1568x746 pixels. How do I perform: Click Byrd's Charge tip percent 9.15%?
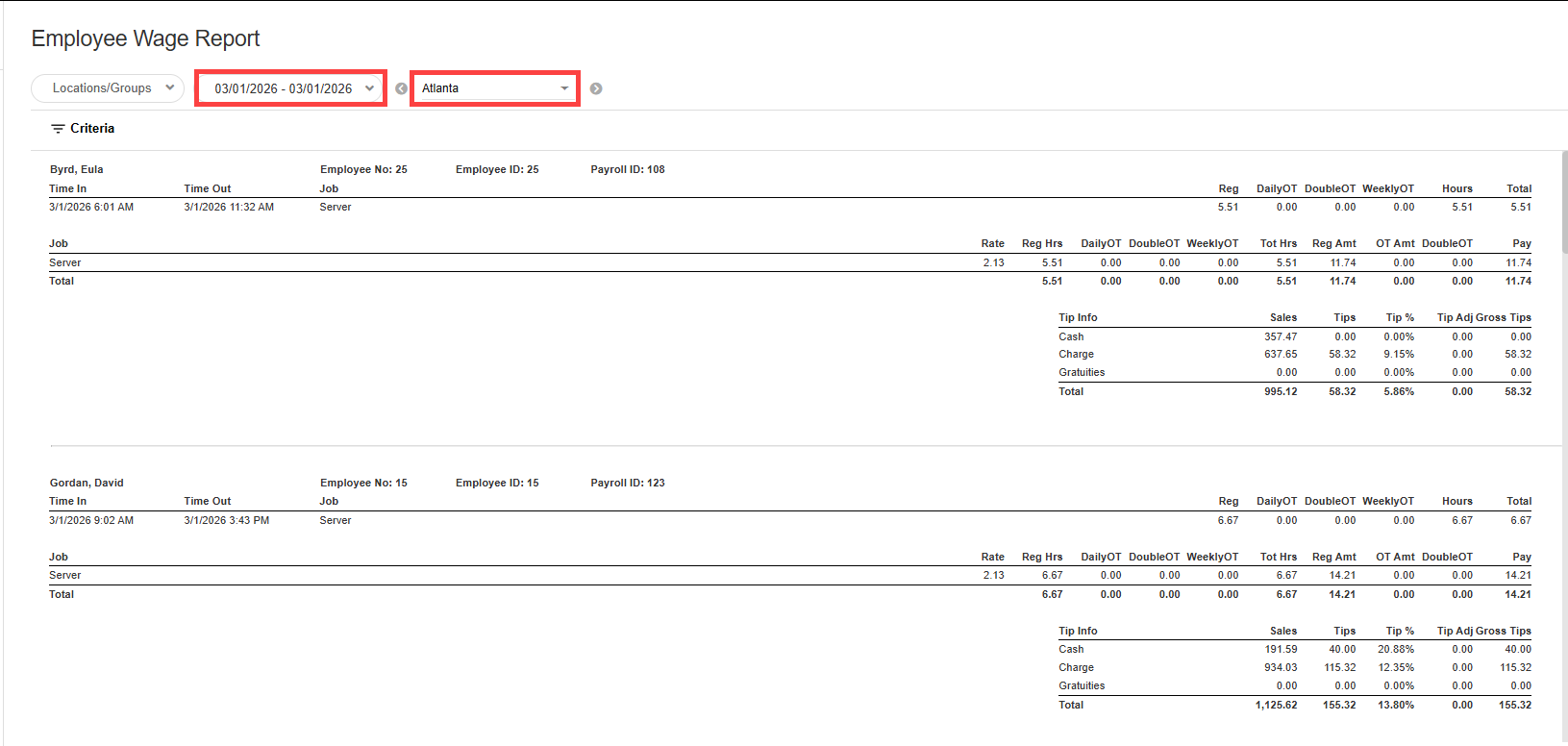click(1399, 354)
